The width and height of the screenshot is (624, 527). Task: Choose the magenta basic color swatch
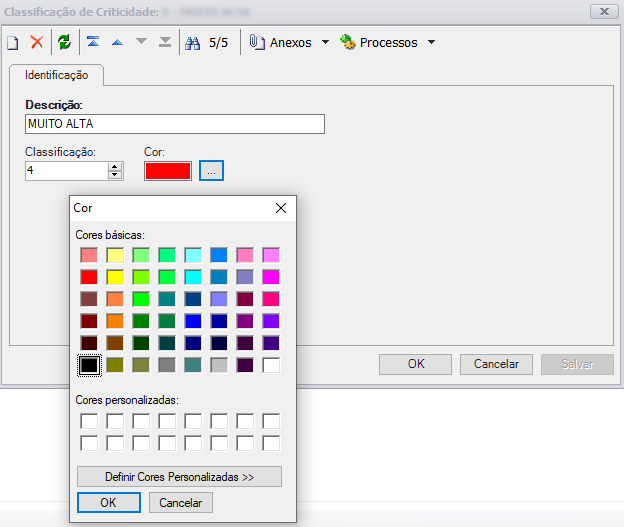pyautogui.click(x=271, y=277)
